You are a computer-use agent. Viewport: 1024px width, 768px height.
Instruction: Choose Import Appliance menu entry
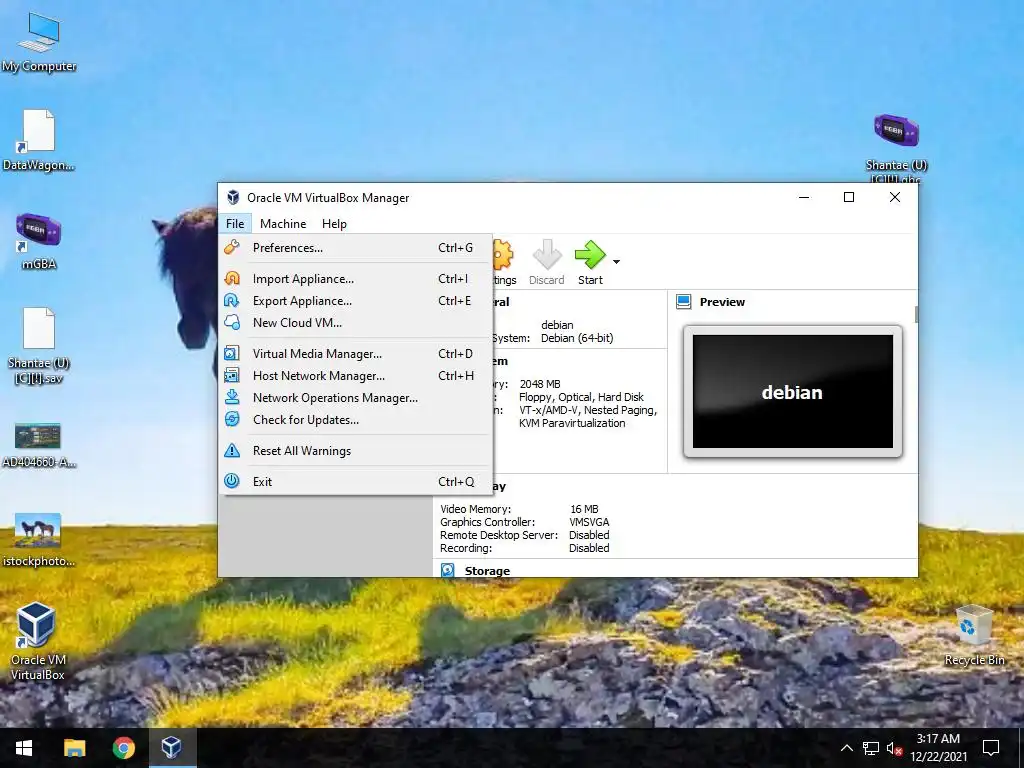(355, 279)
